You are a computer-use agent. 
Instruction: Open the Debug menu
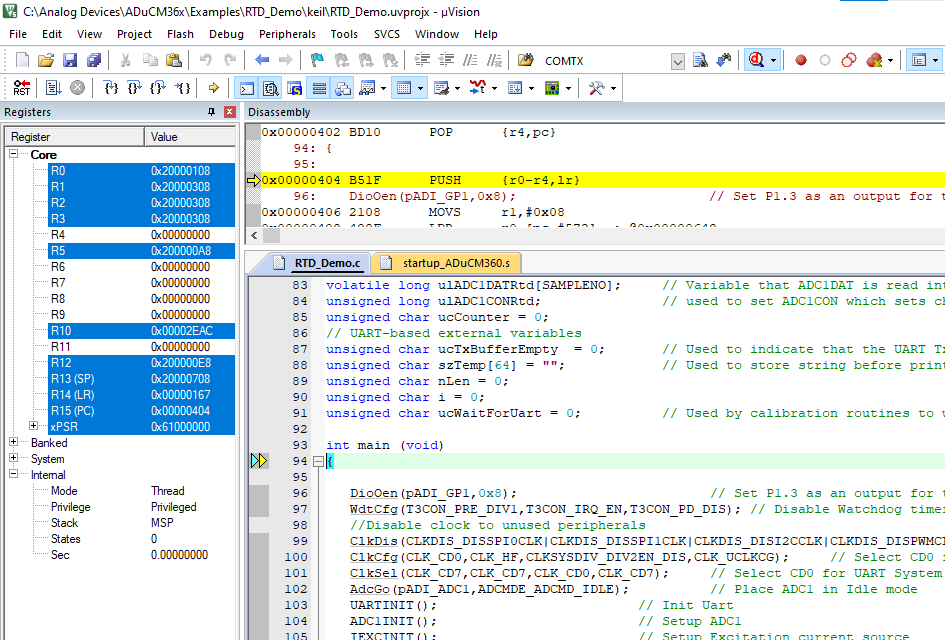click(x=226, y=34)
